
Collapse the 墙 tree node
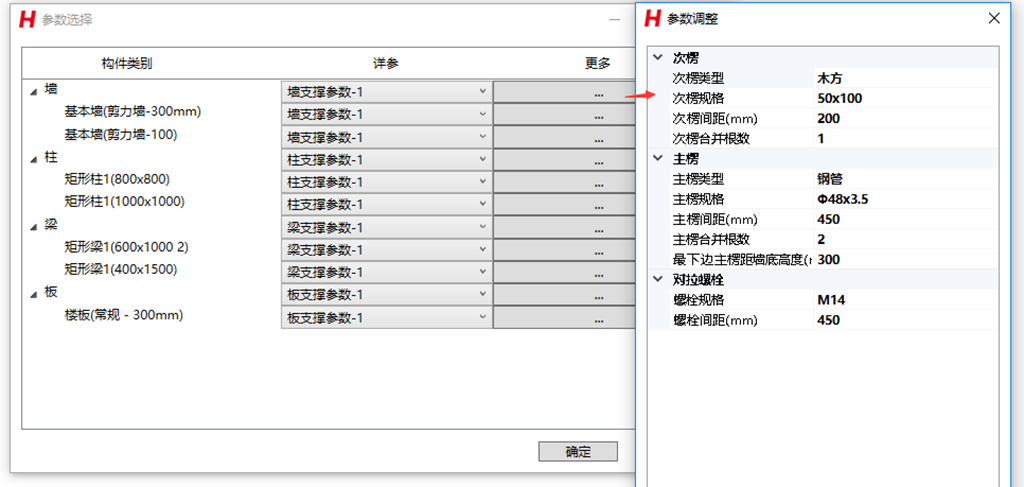[x=33, y=92]
